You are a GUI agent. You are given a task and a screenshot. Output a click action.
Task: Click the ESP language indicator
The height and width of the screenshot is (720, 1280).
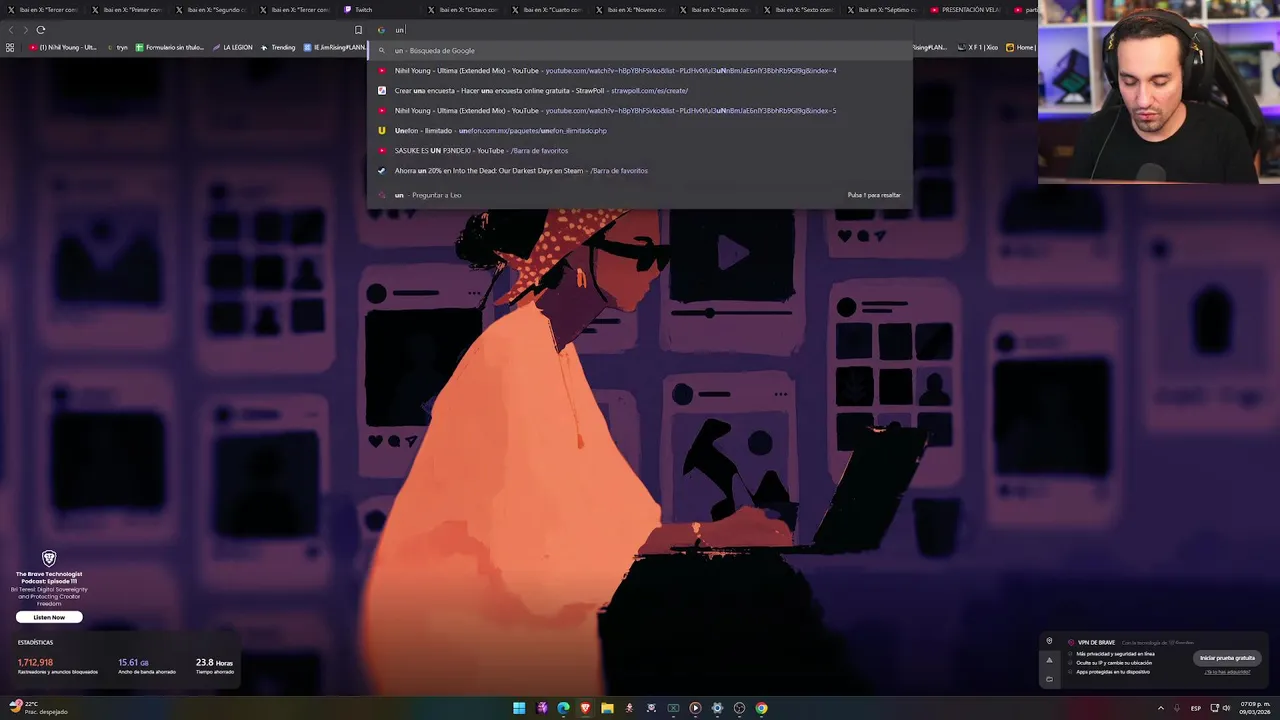[x=1196, y=708]
